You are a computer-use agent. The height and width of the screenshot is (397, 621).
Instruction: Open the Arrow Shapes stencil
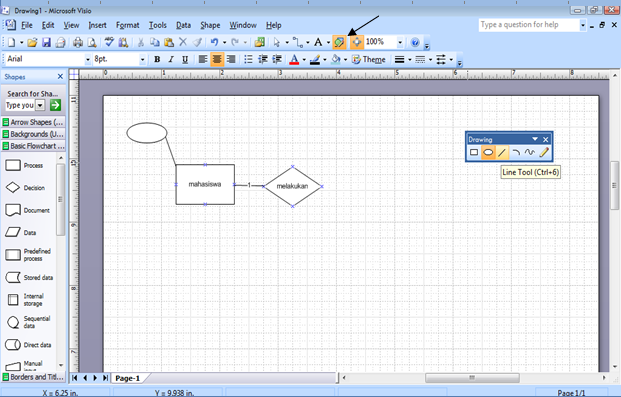pyautogui.click(x=33, y=122)
